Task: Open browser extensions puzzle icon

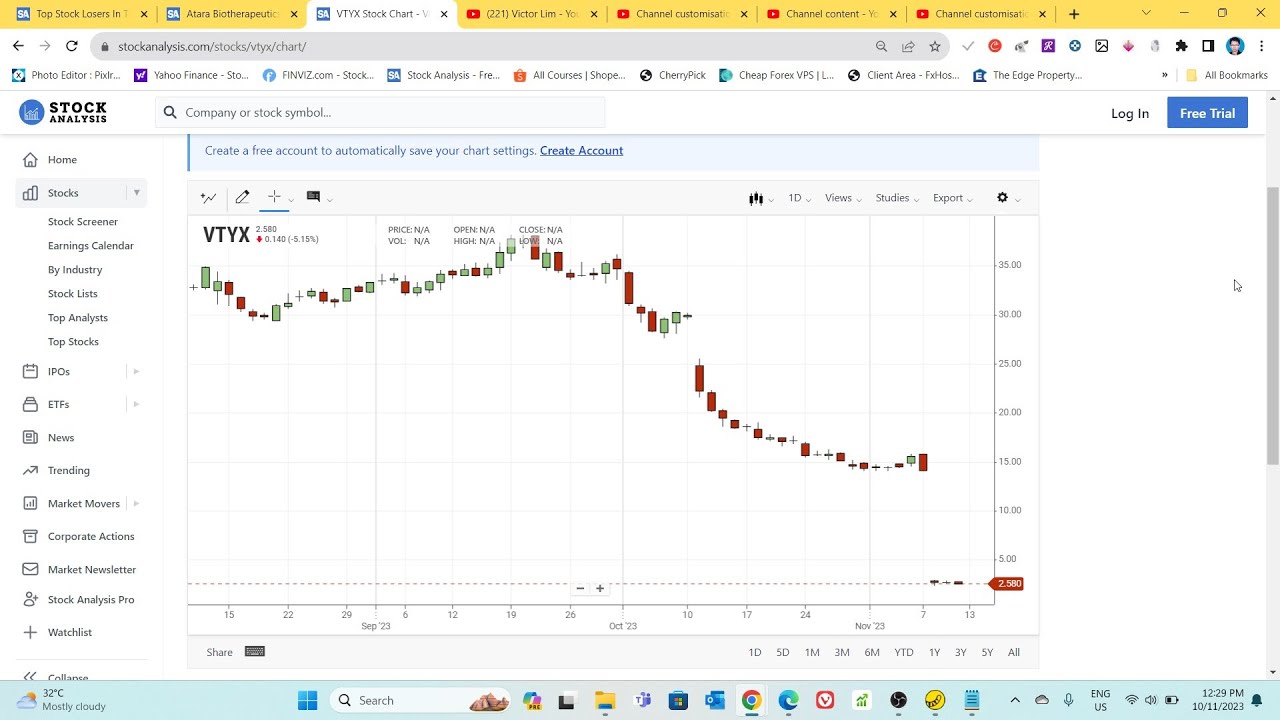Action: click(x=1181, y=46)
